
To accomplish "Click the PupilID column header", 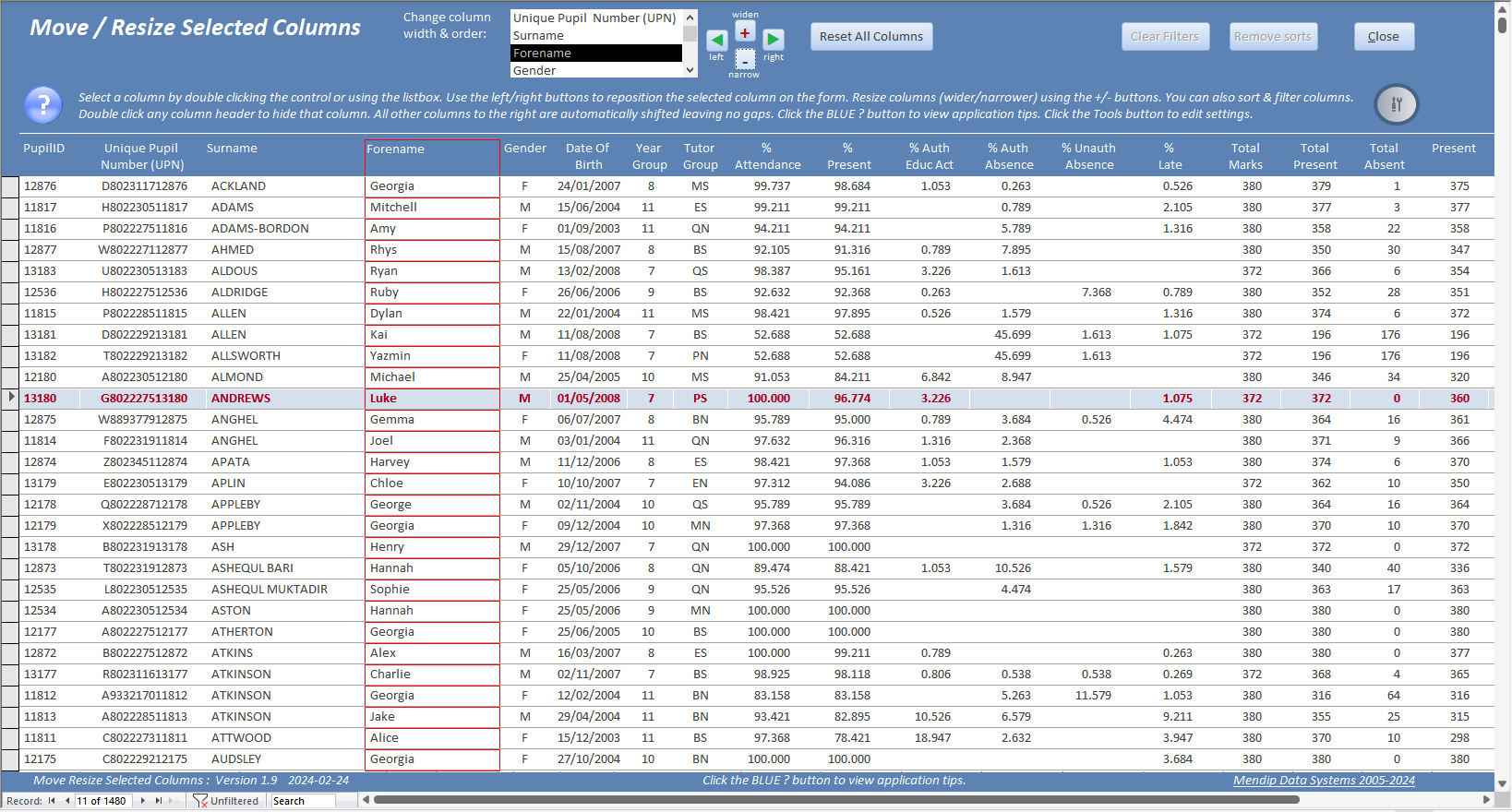I will pyautogui.click(x=44, y=149).
